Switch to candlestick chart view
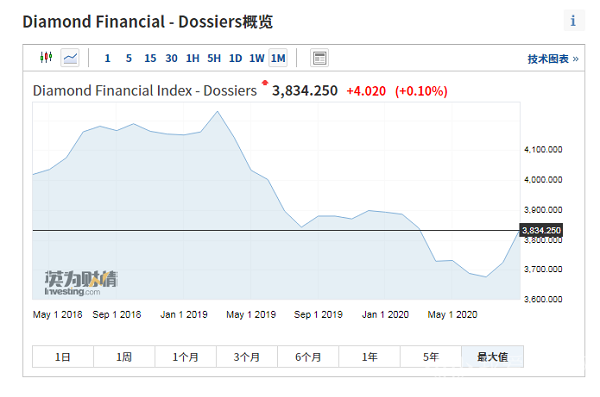This screenshot has width=600, height=397. (x=46, y=58)
